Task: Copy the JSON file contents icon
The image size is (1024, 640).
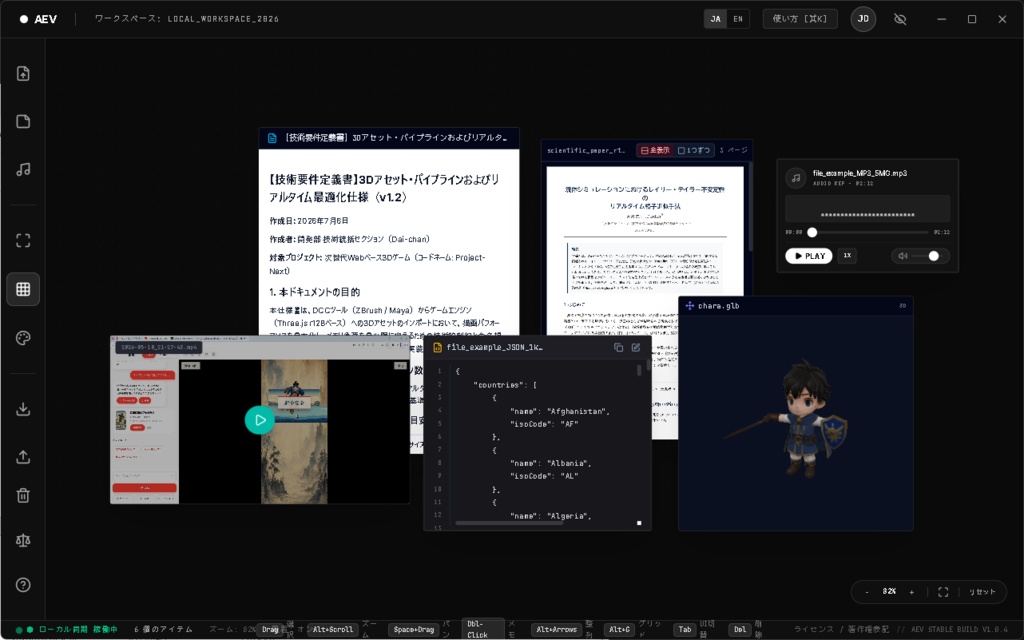Action: pyautogui.click(x=618, y=347)
